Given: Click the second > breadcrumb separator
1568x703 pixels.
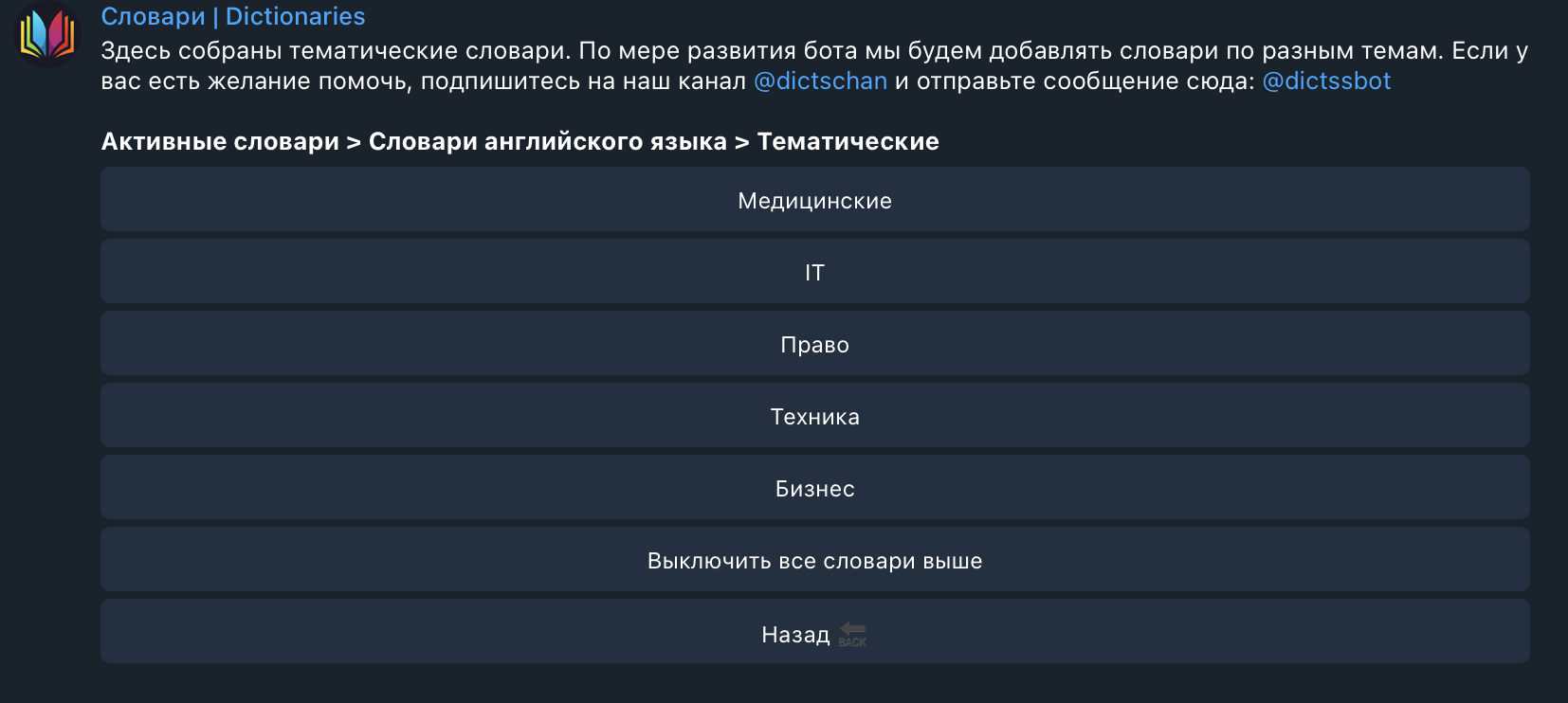Looking at the screenshot, I should pos(741,142).
